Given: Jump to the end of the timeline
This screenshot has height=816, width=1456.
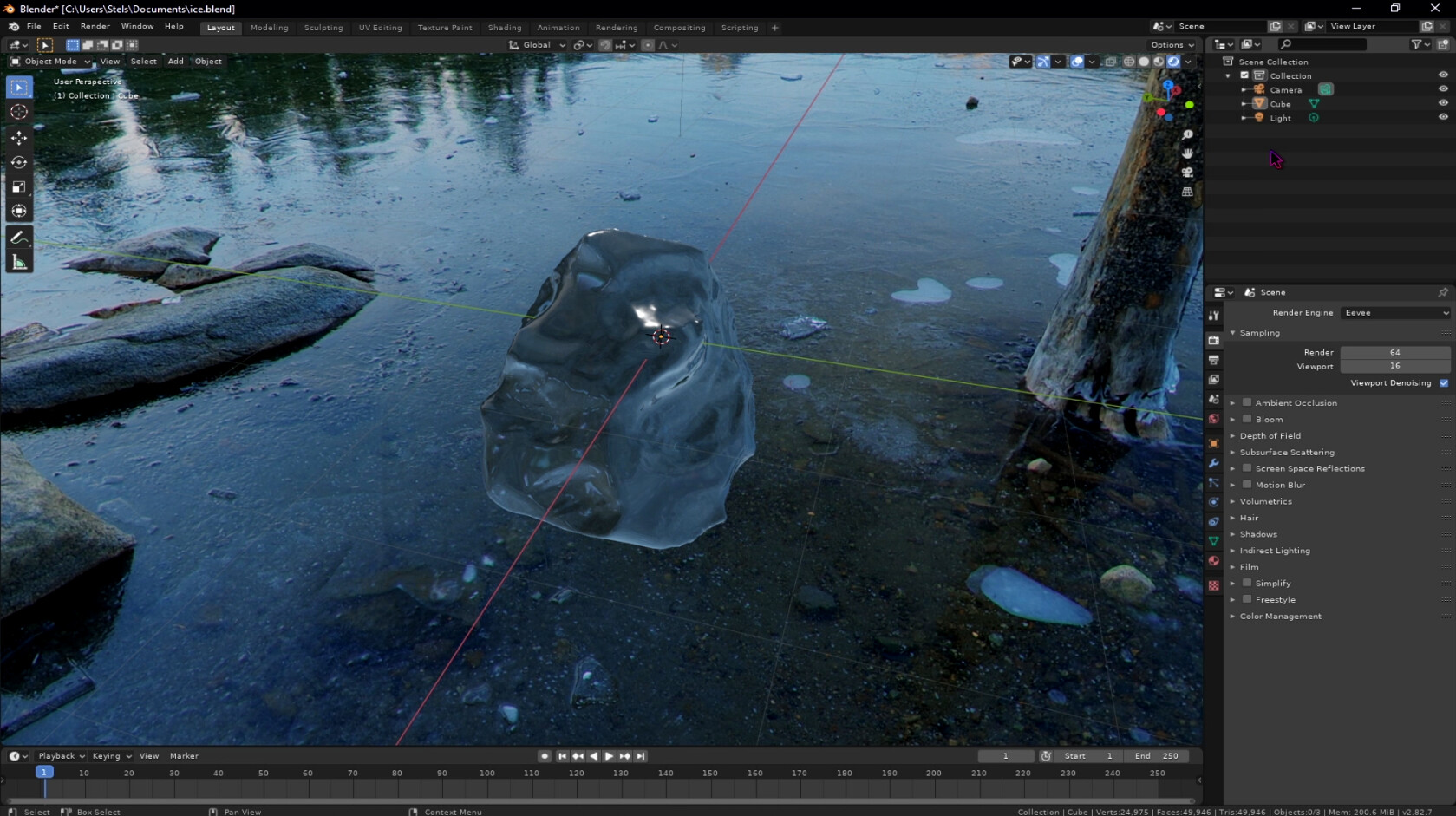Looking at the screenshot, I should point(641,756).
